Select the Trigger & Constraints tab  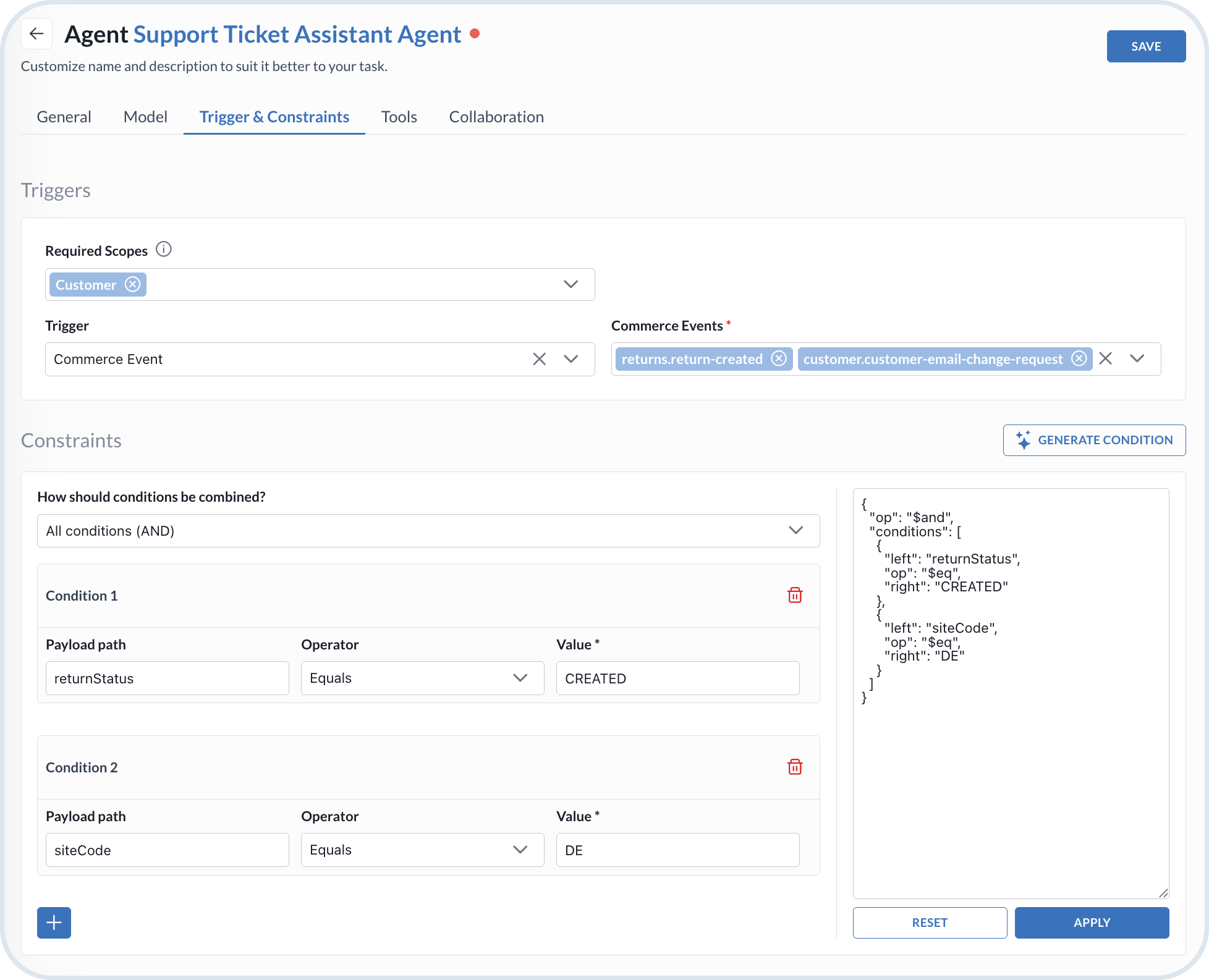point(274,117)
